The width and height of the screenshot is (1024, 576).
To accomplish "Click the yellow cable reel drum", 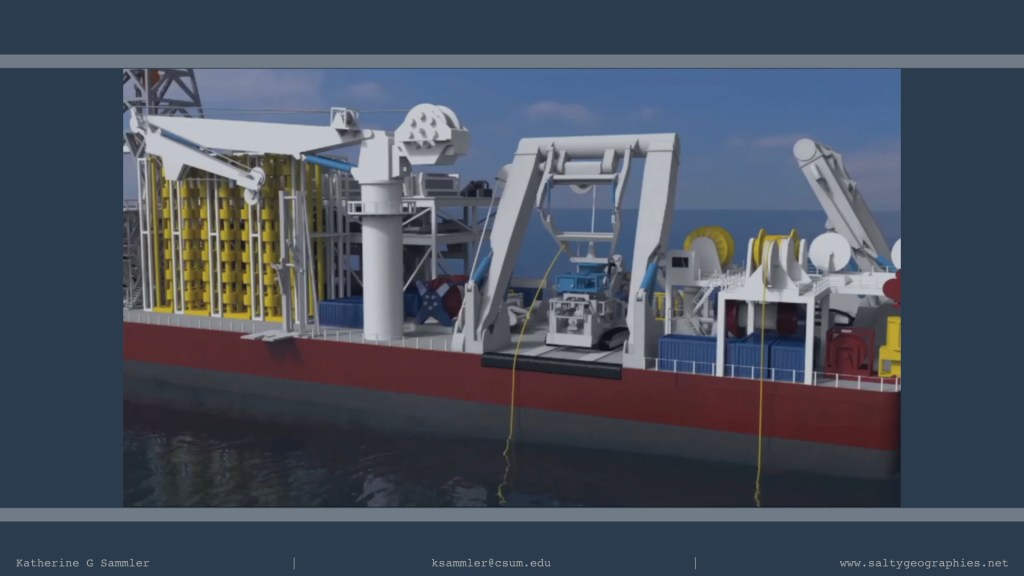I will tap(710, 244).
